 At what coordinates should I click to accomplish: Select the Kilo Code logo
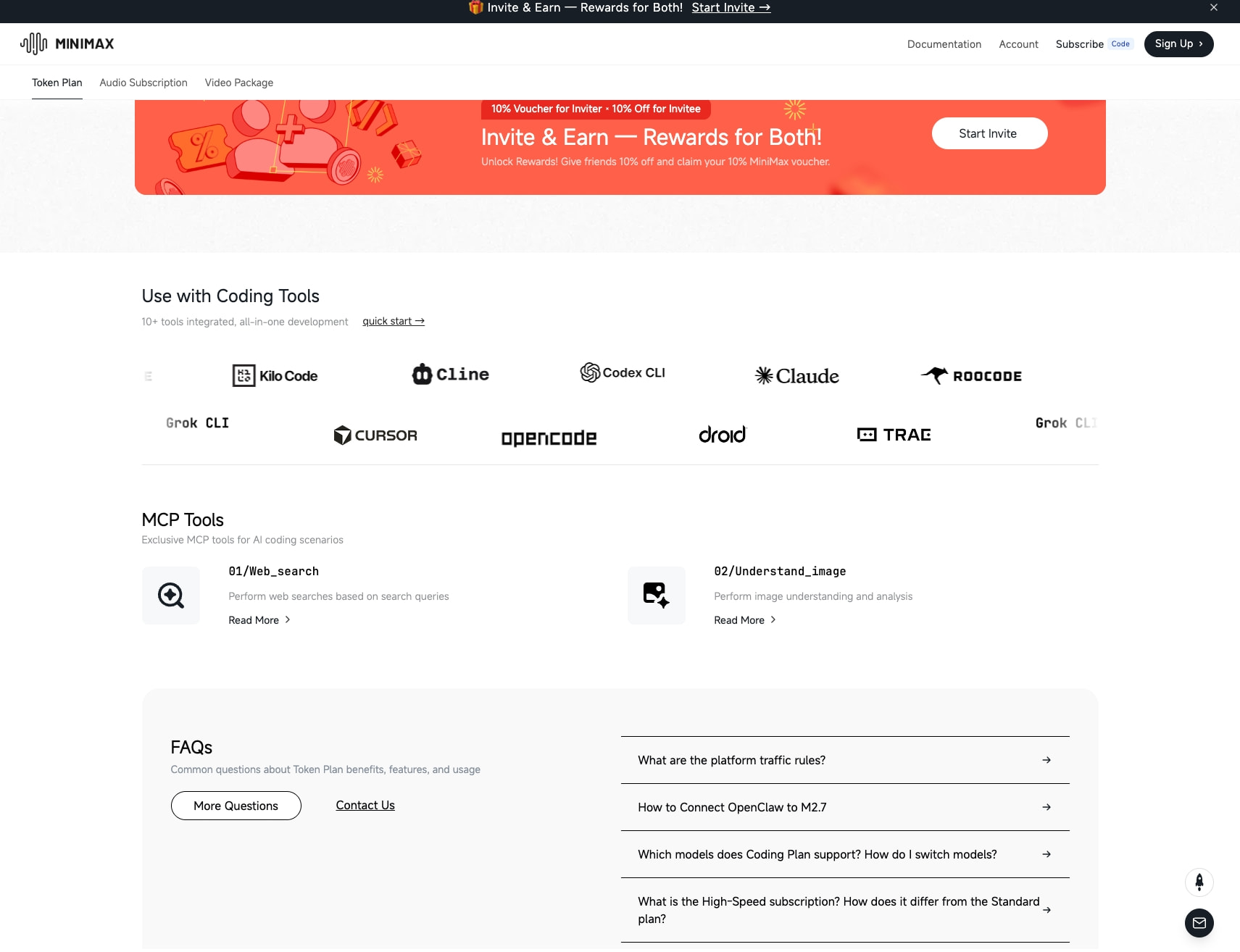(x=275, y=375)
